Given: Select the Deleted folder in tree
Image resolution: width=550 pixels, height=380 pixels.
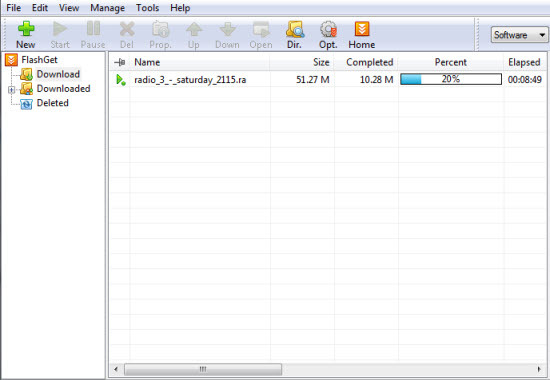Looking at the screenshot, I should point(53,103).
